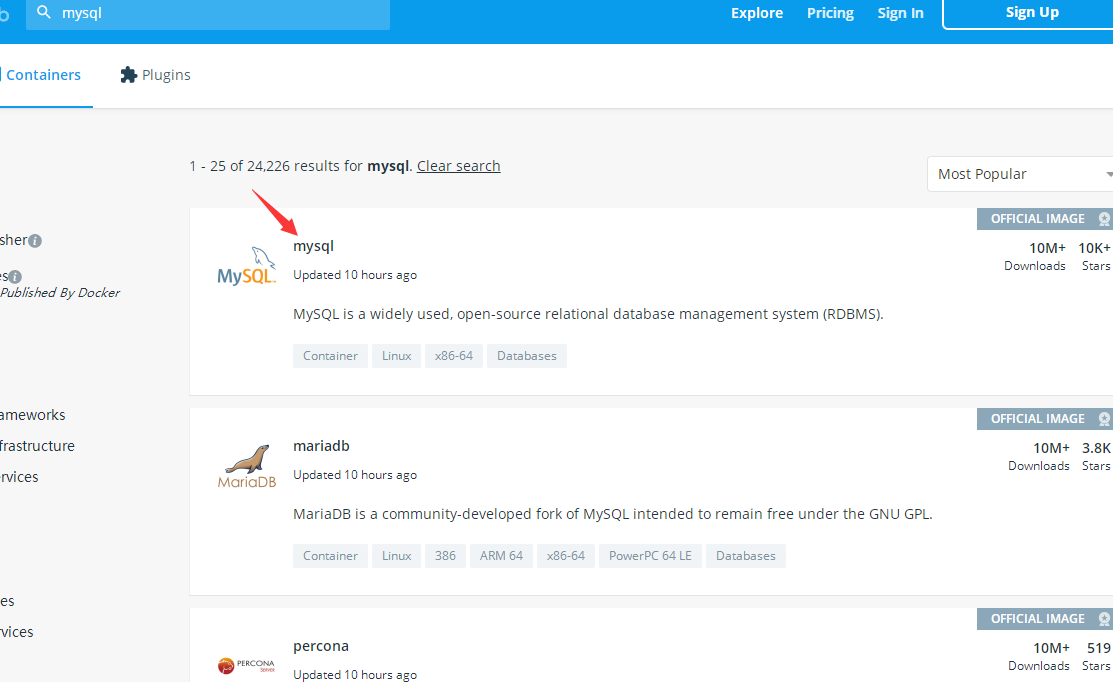This screenshot has width=1113, height=682.
Task: Open Pricing in the top navigation
Action: tap(830, 13)
